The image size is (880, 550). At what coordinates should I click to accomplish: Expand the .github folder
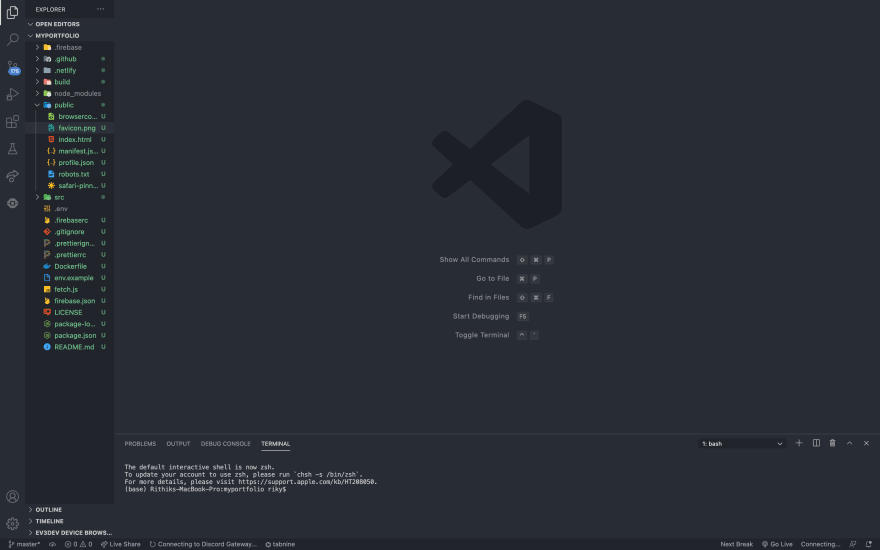(70, 59)
